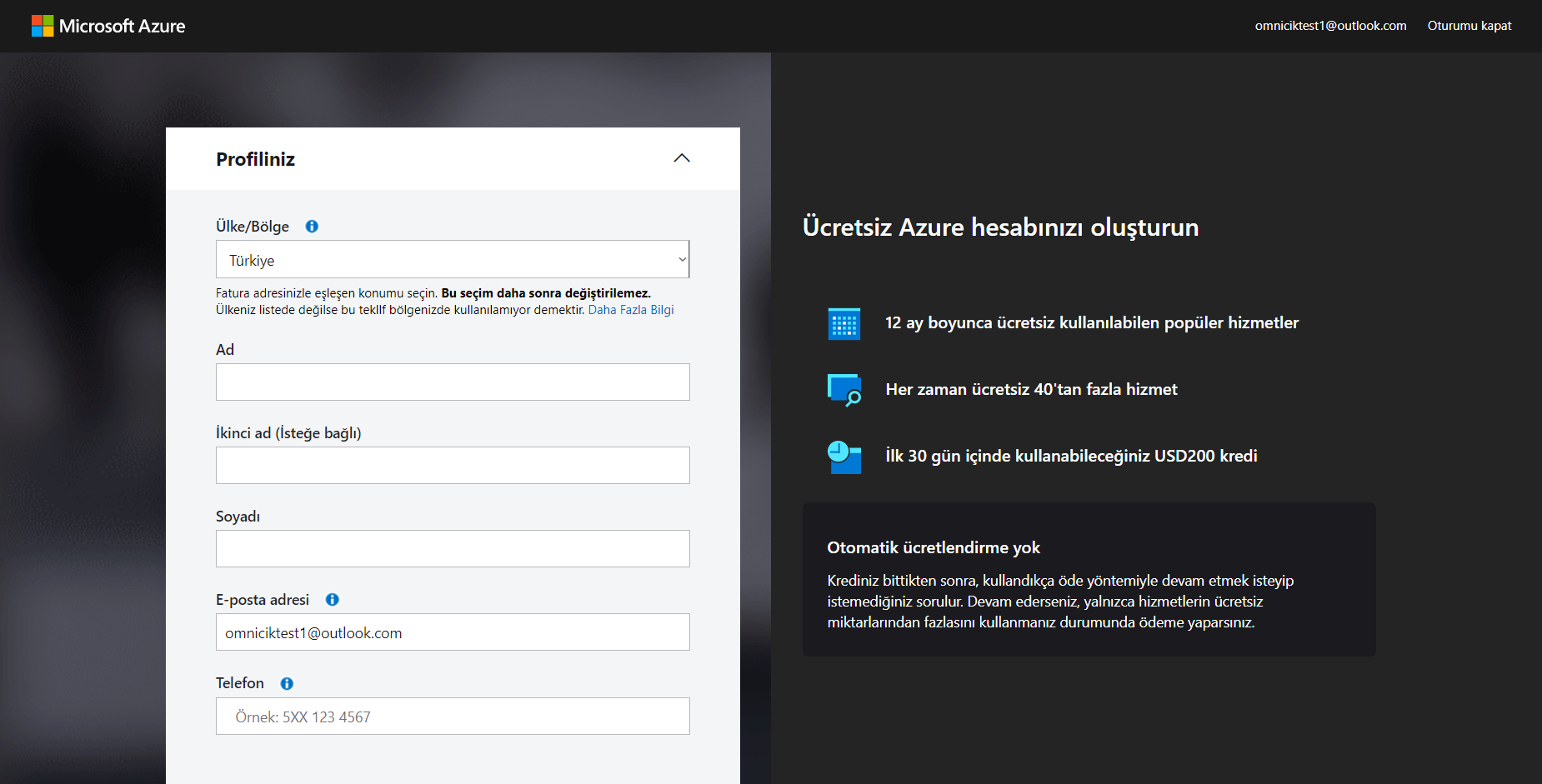Screen dimensions: 1542x784
Task: Click info icon next to Telefon
Action: point(287,683)
